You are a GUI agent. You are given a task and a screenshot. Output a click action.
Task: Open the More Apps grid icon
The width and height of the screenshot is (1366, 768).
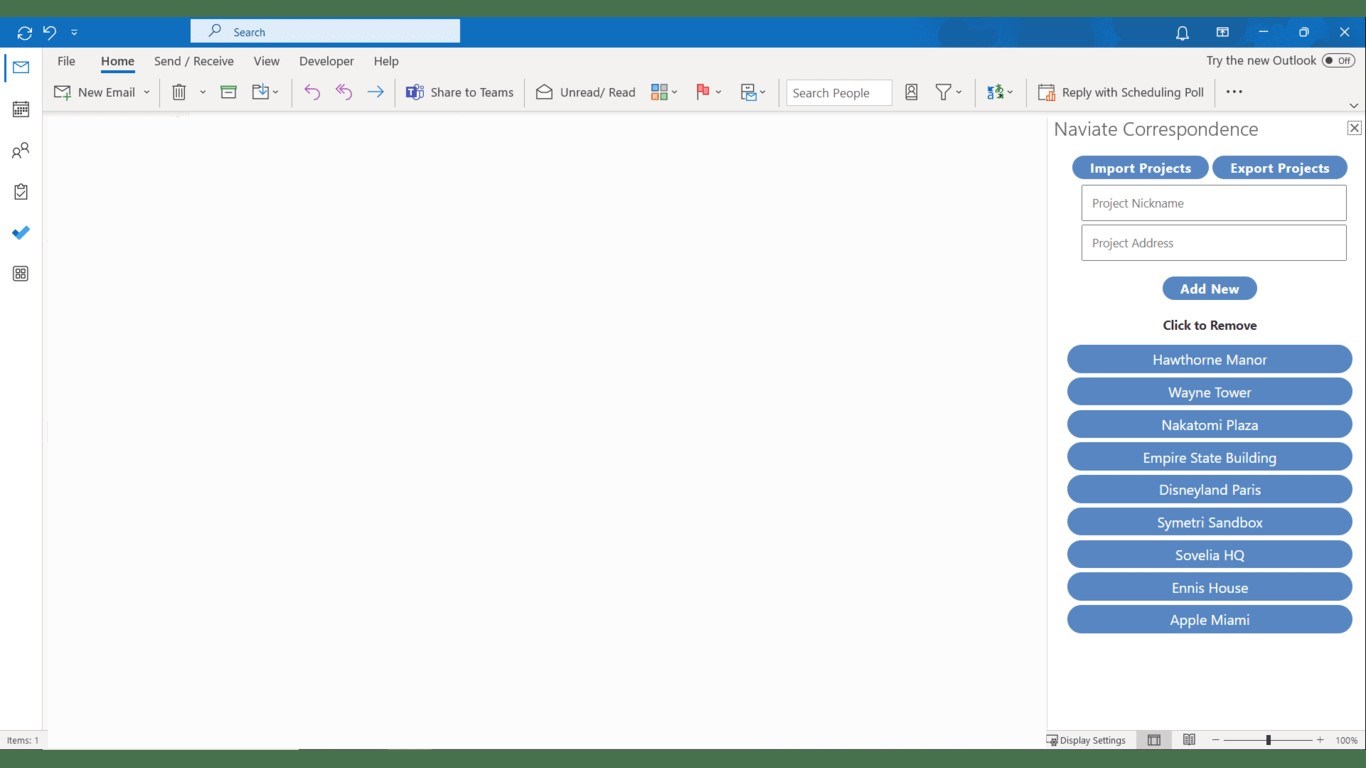pyautogui.click(x=21, y=274)
